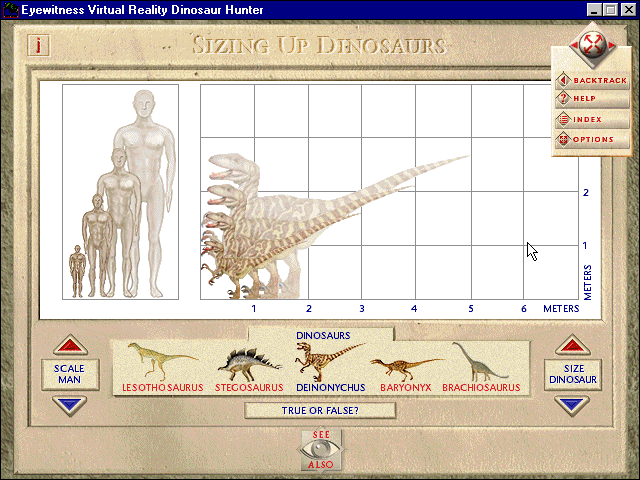Click the 'Sizing Up Dinosaurs' heading
The image size is (640, 480).
click(x=319, y=45)
